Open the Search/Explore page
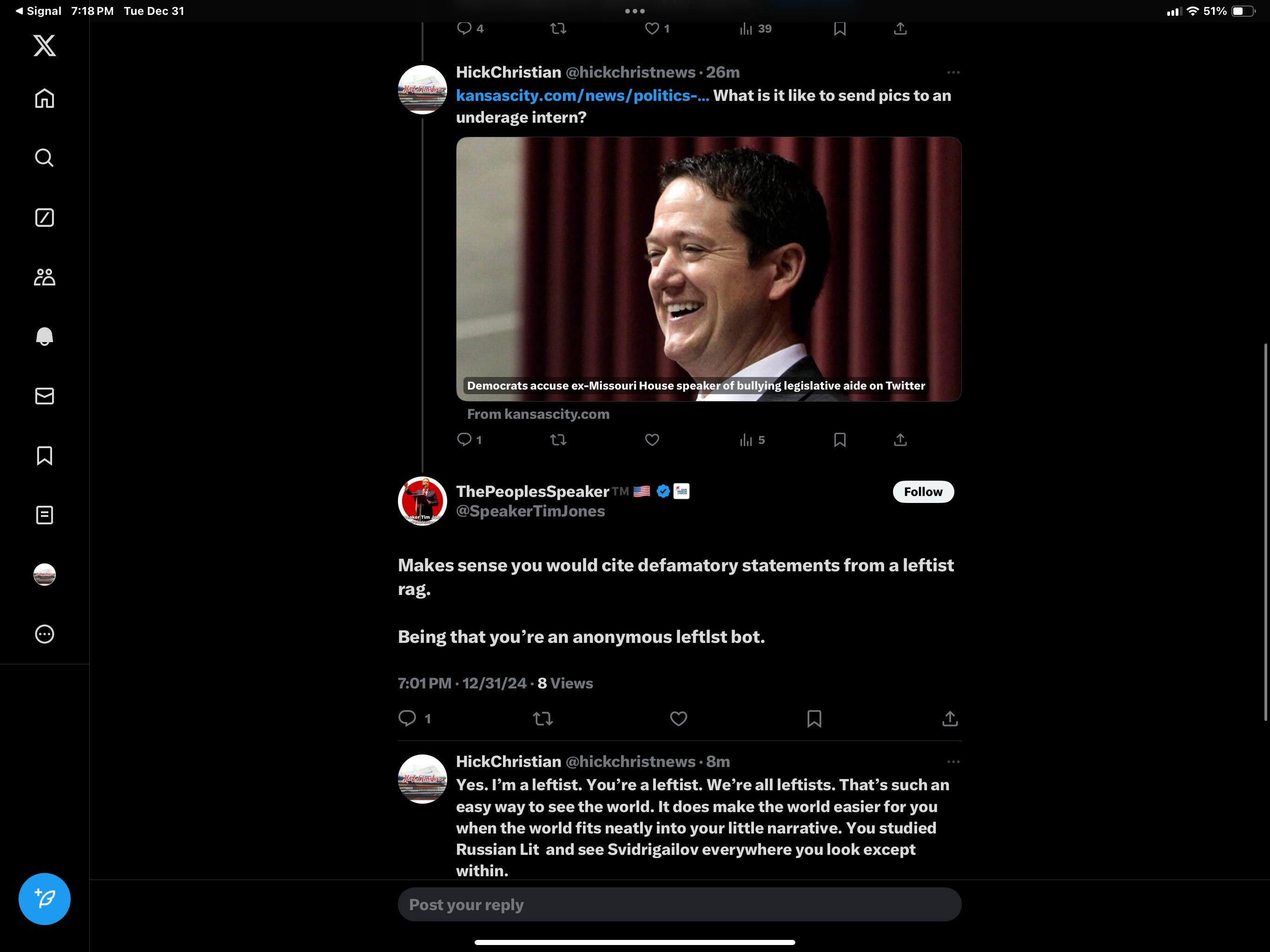Screen dimensions: 1270x952 [x=44, y=158]
